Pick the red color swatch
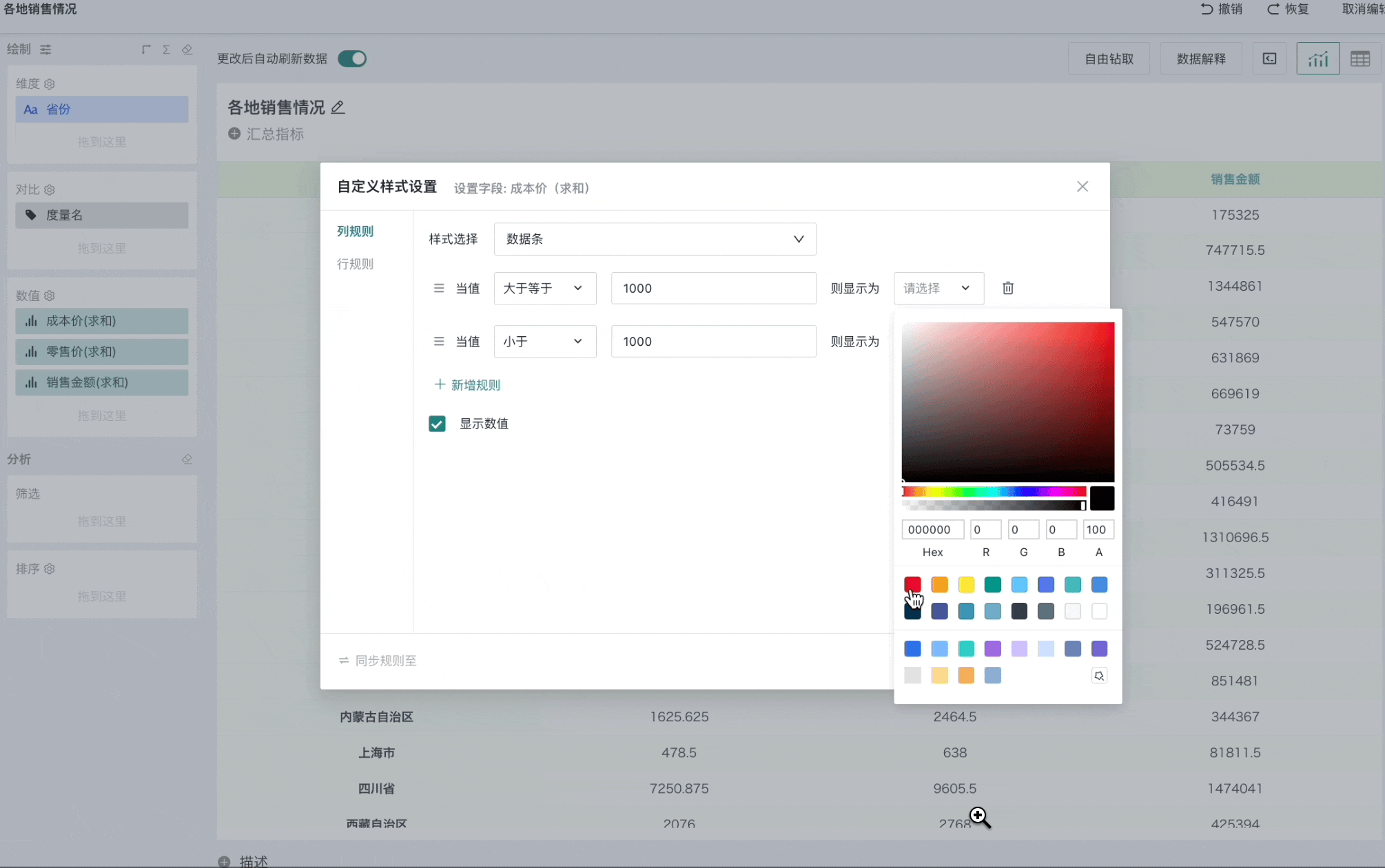The image size is (1385, 868). pos(912,584)
